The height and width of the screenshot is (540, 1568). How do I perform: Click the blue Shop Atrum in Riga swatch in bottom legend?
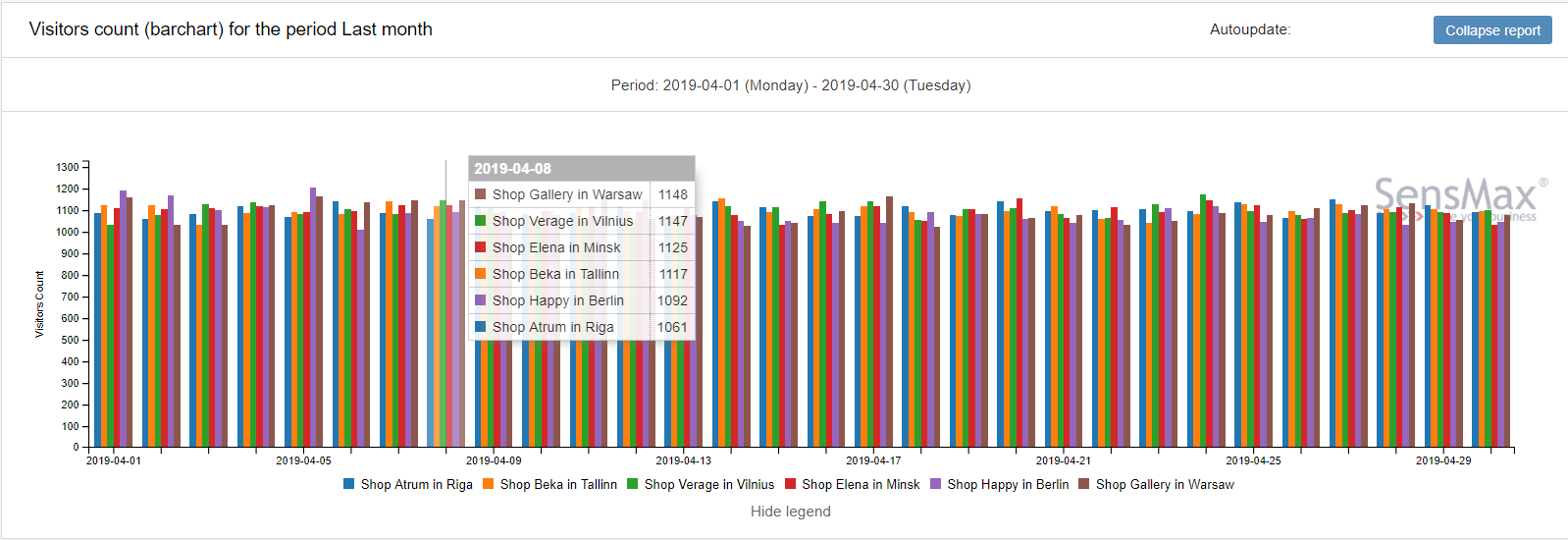(349, 484)
